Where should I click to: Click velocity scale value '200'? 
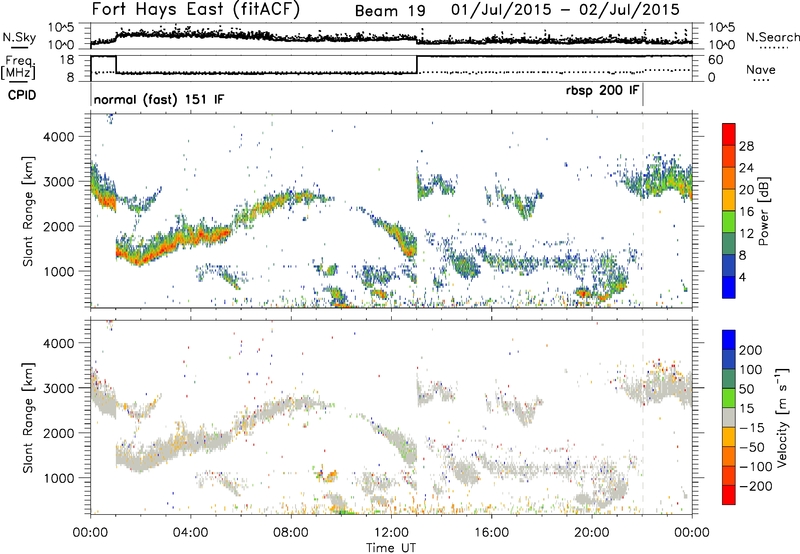coord(751,350)
